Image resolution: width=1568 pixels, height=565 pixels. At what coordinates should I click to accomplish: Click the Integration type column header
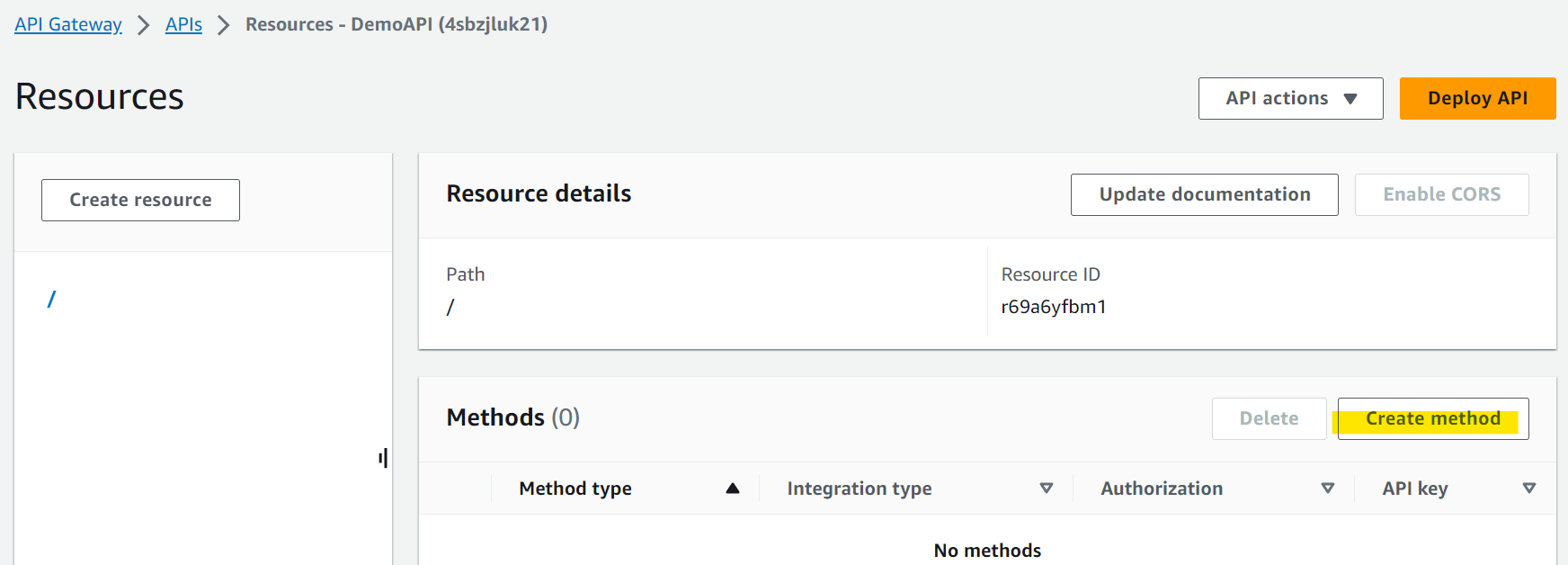860,489
